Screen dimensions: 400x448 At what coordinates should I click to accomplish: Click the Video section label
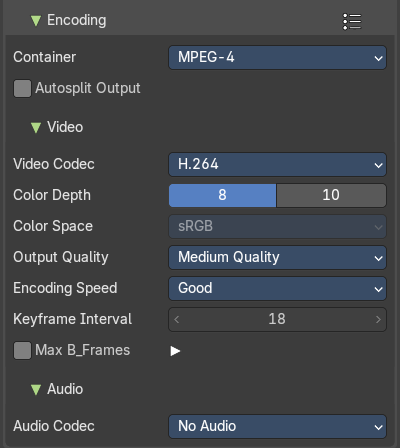pos(65,127)
